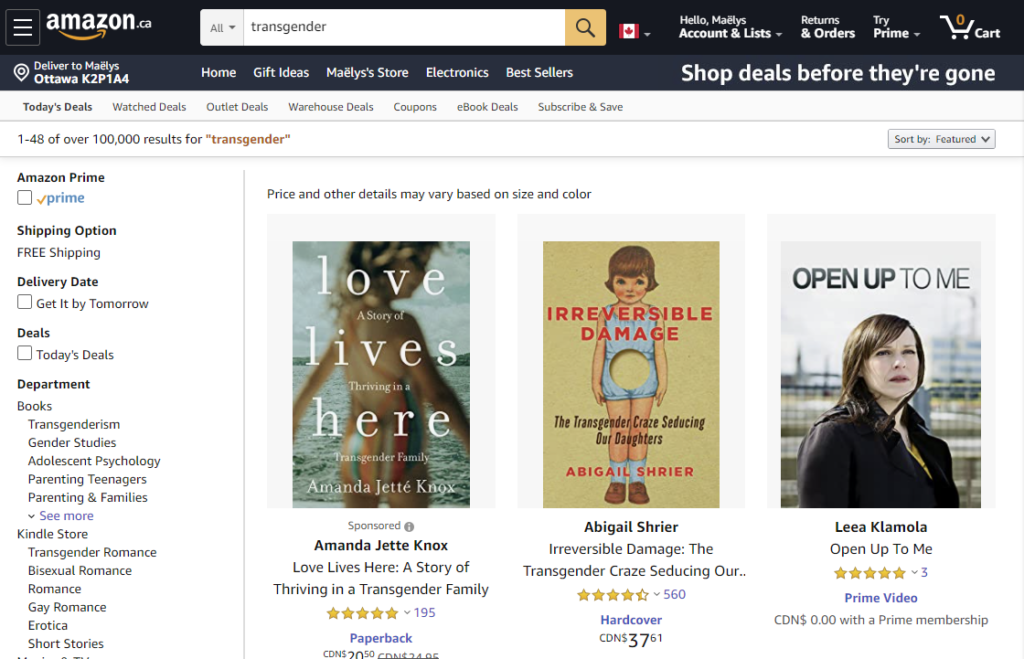Viewport: 1024px width, 659px height.
Task: Click the delivery location pin icon
Action: (x=22, y=72)
